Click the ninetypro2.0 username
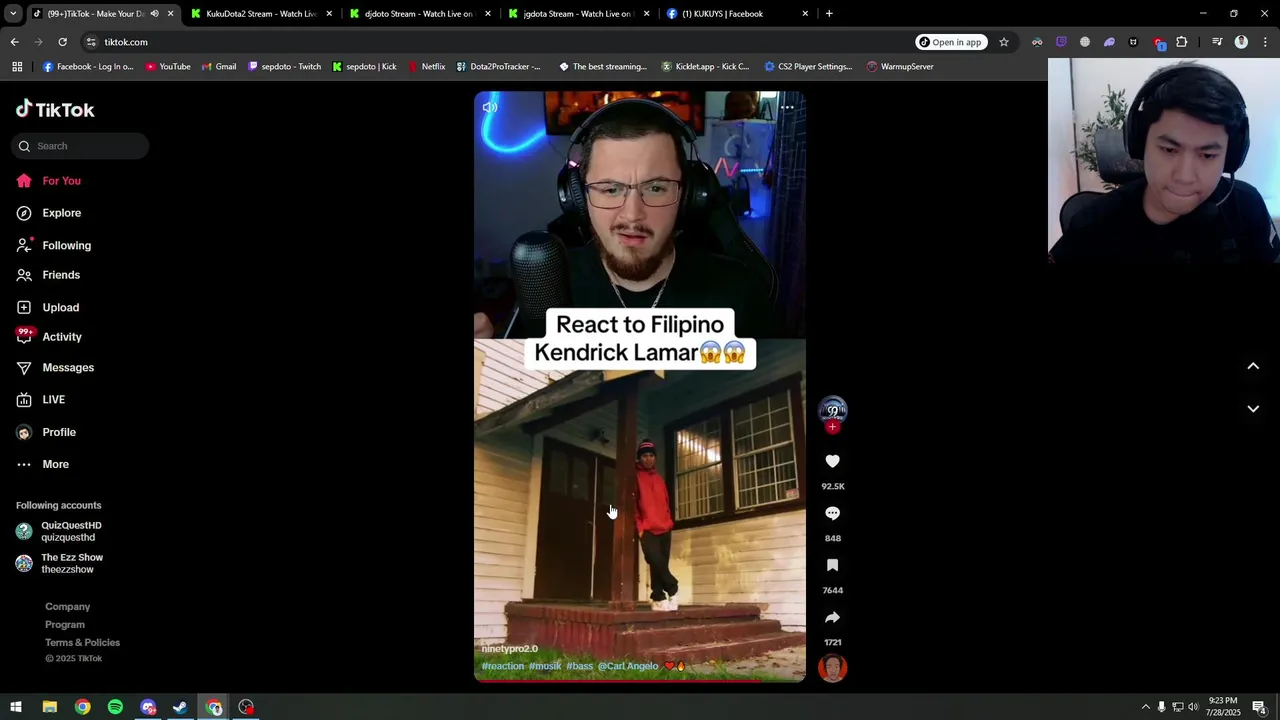The image size is (1280, 720). 510,649
